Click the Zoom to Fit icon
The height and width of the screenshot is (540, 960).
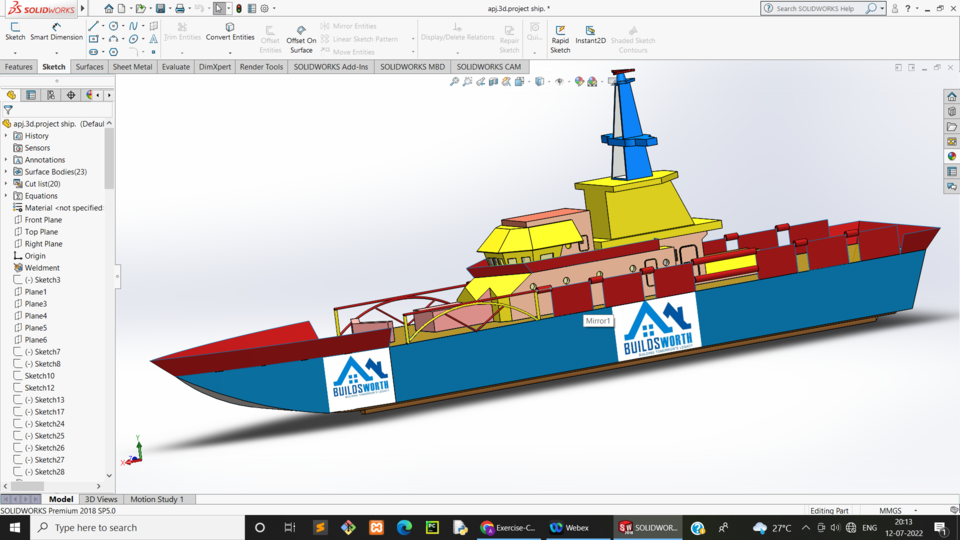pyautogui.click(x=454, y=81)
